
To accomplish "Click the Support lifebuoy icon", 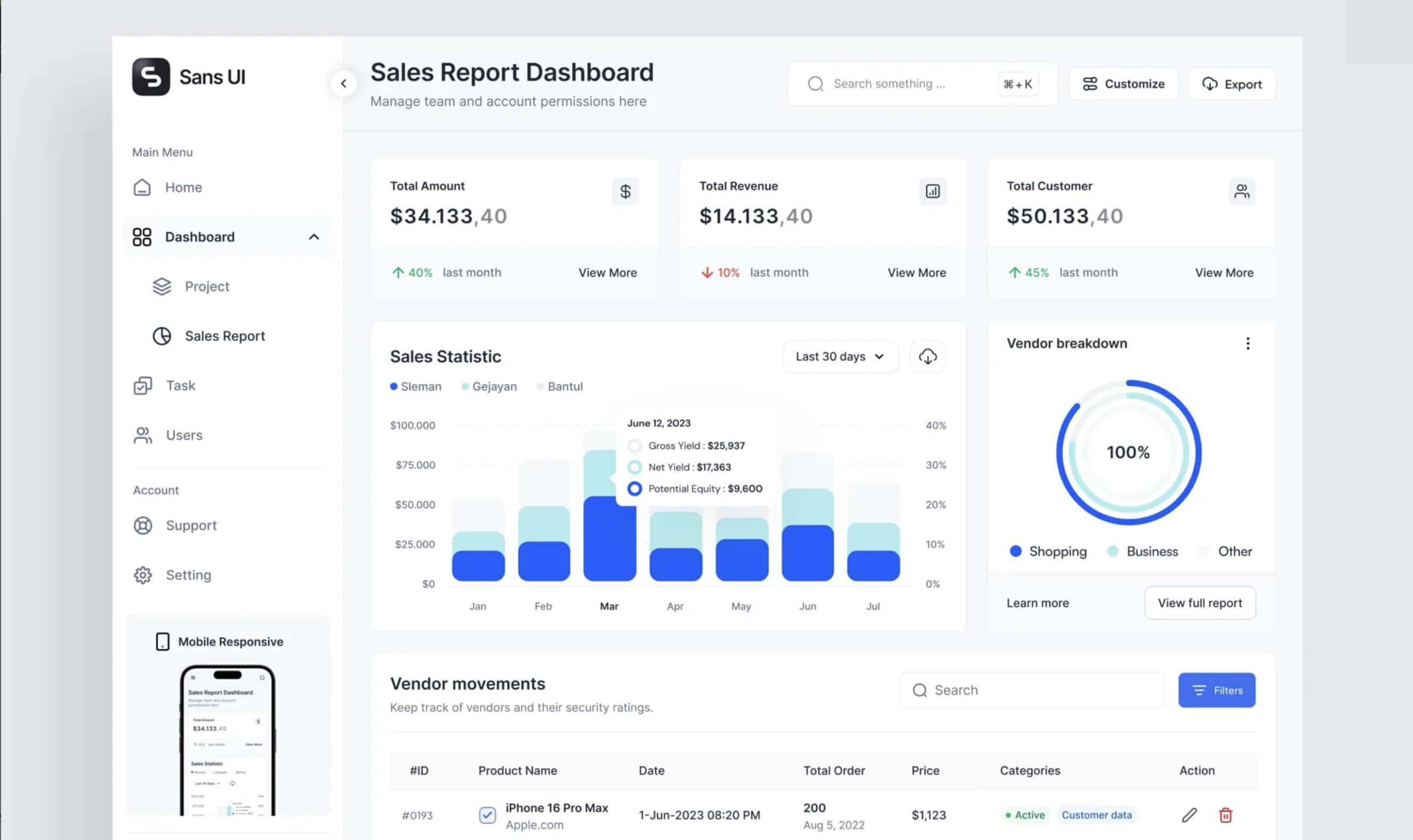I will [x=143, y=526].
